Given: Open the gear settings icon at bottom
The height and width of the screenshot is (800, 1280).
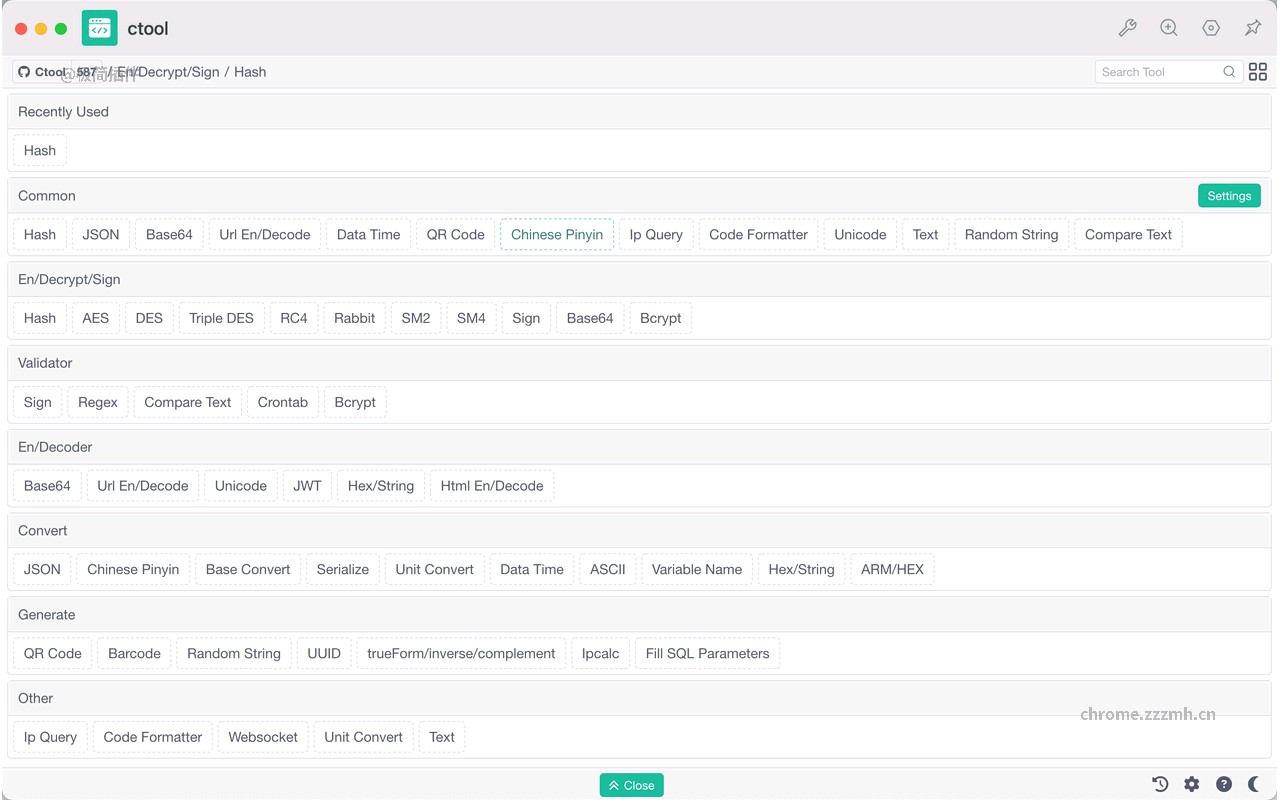Looking at the screenshot, I should [1192, 784].
